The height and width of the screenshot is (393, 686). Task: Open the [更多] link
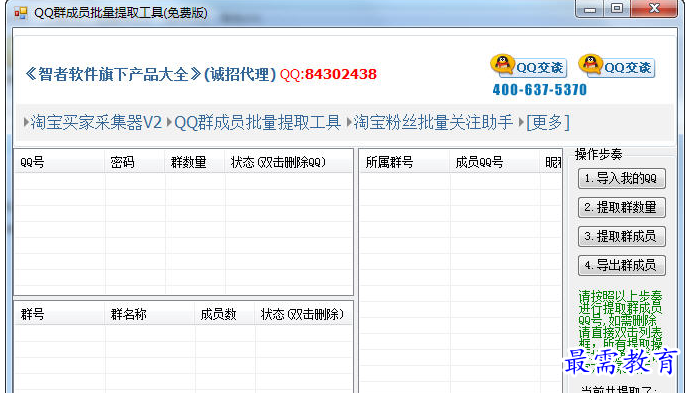tap(548, 123)
